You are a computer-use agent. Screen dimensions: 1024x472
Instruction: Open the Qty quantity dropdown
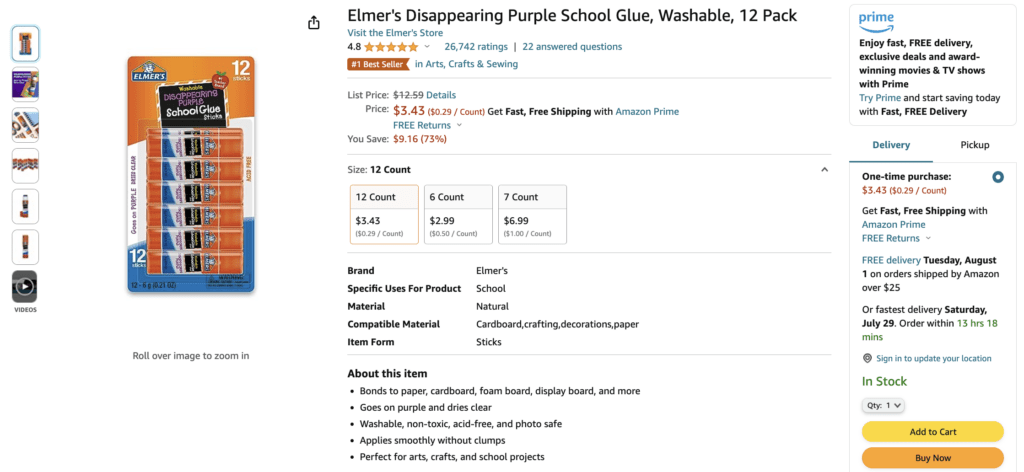(x=883, y=405)
